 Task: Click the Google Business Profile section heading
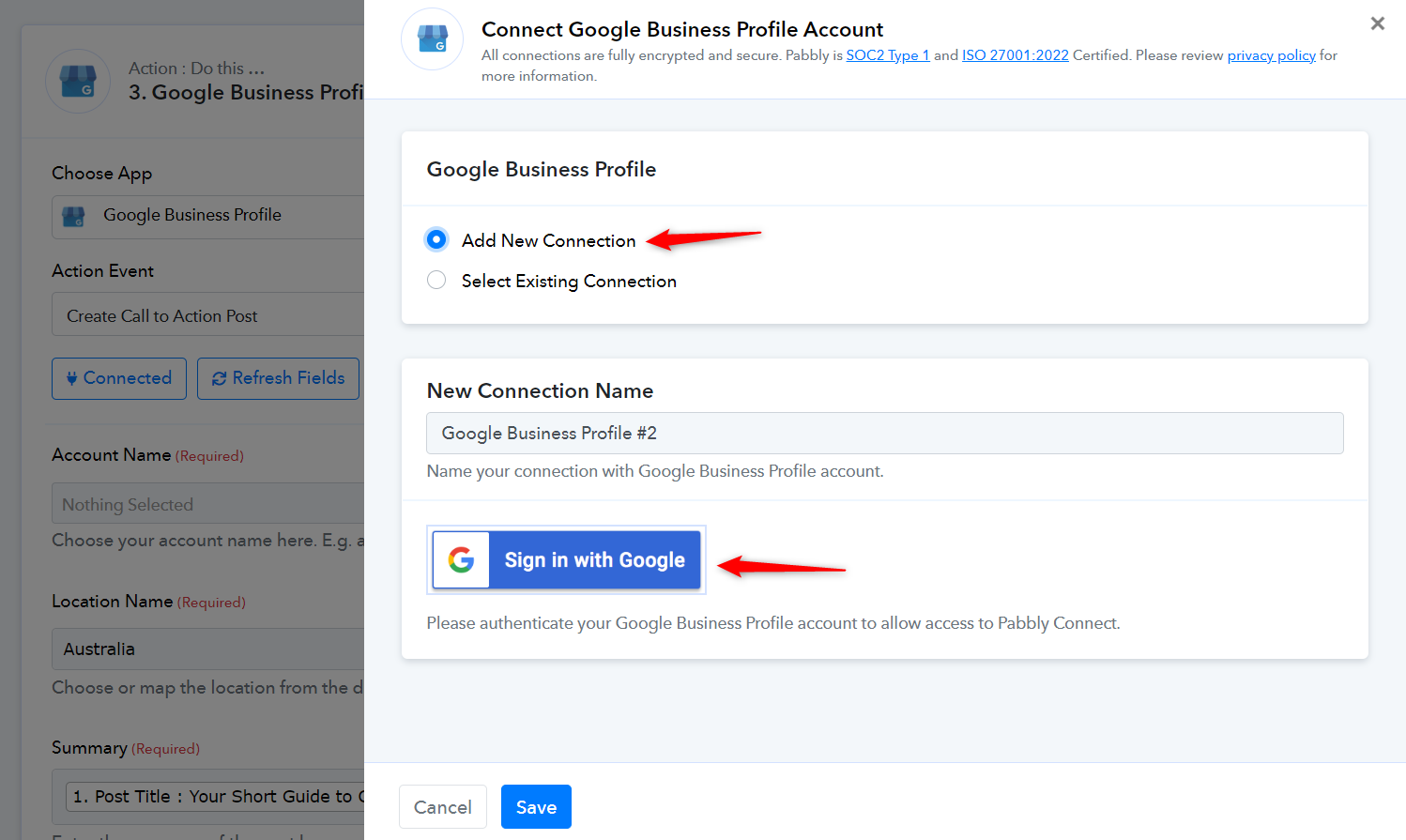(x=542, y=170)
